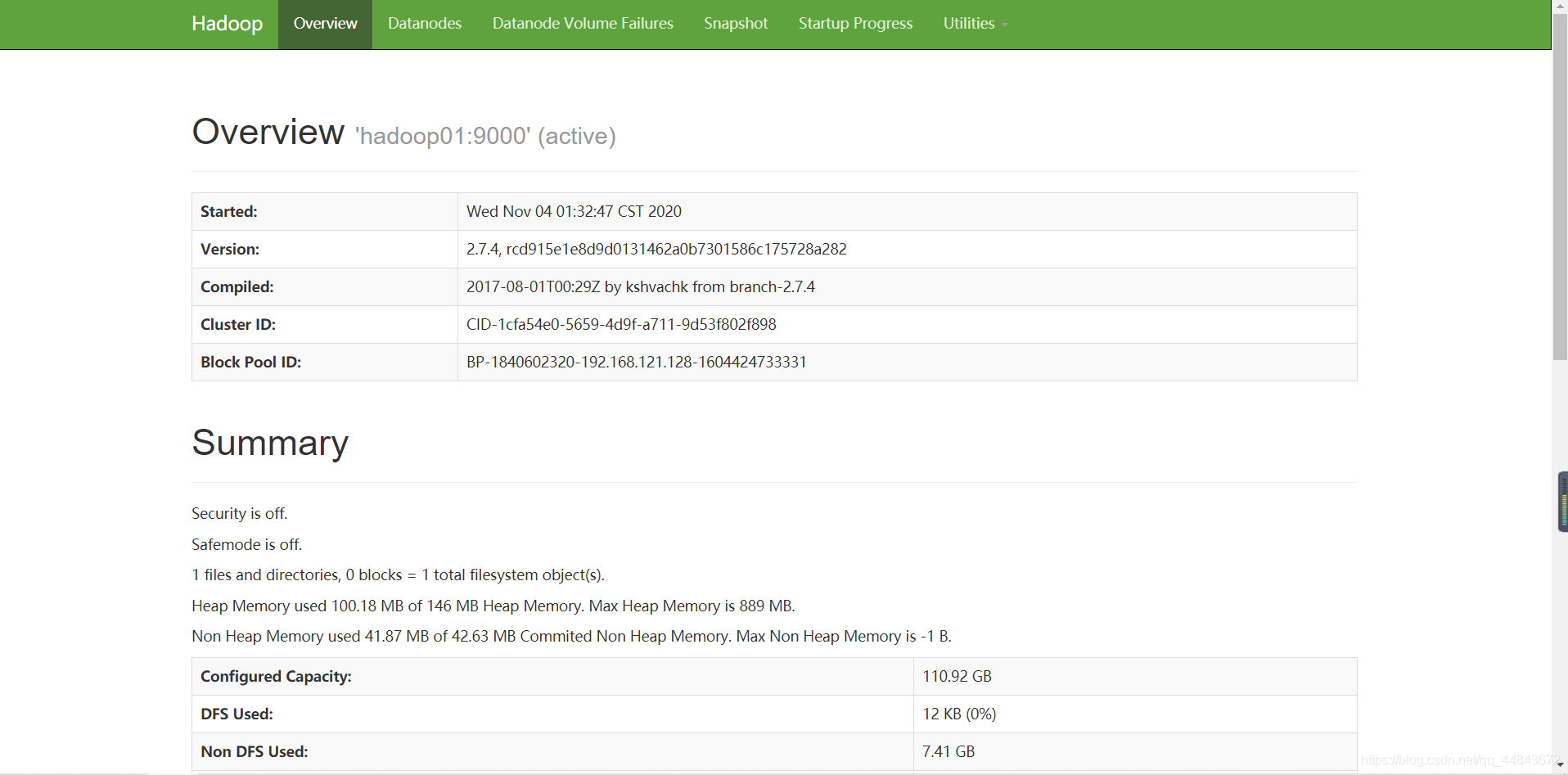Click the Hadoop brand link
Image resolution: width=1568 pixels, height=775 pixels.
[227, 24]
